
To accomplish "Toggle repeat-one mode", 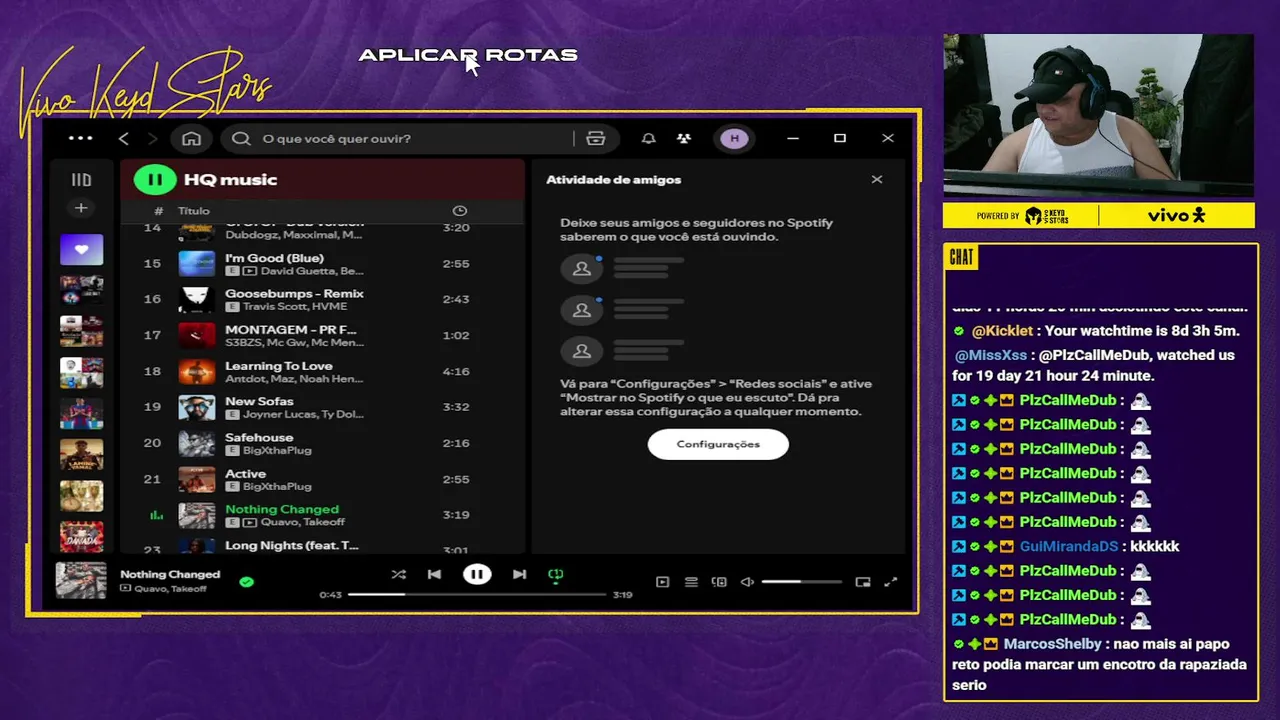I will 556,574.
